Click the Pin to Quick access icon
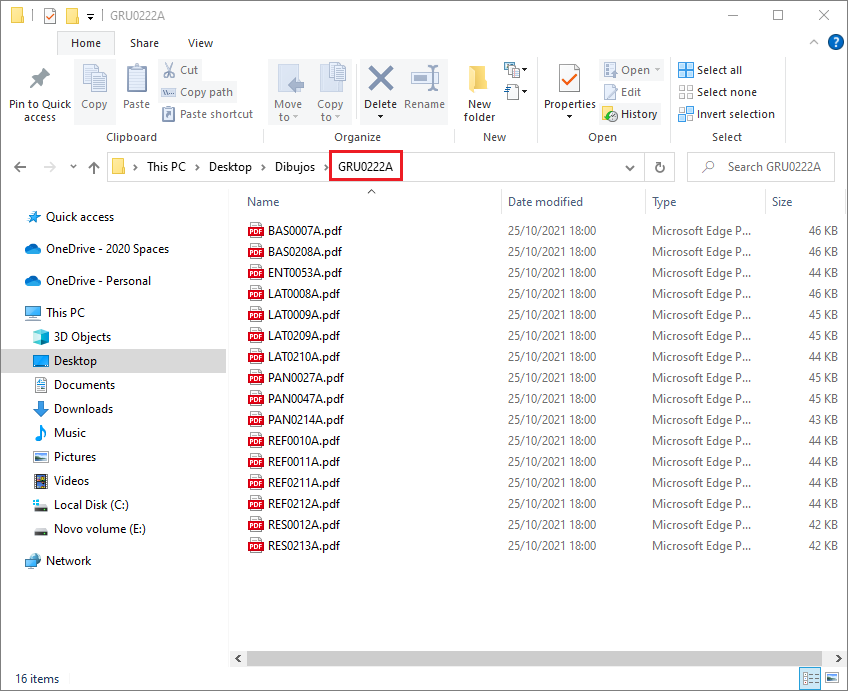This screenshot has width=848, height=691. (x=39, y=79)
